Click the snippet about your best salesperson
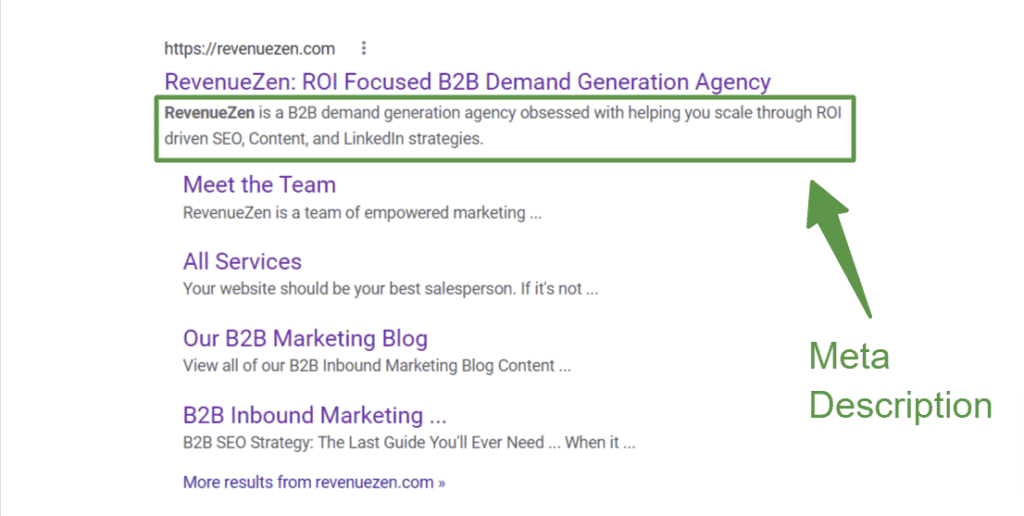1024x516 pixels. [x=390, y=289]
